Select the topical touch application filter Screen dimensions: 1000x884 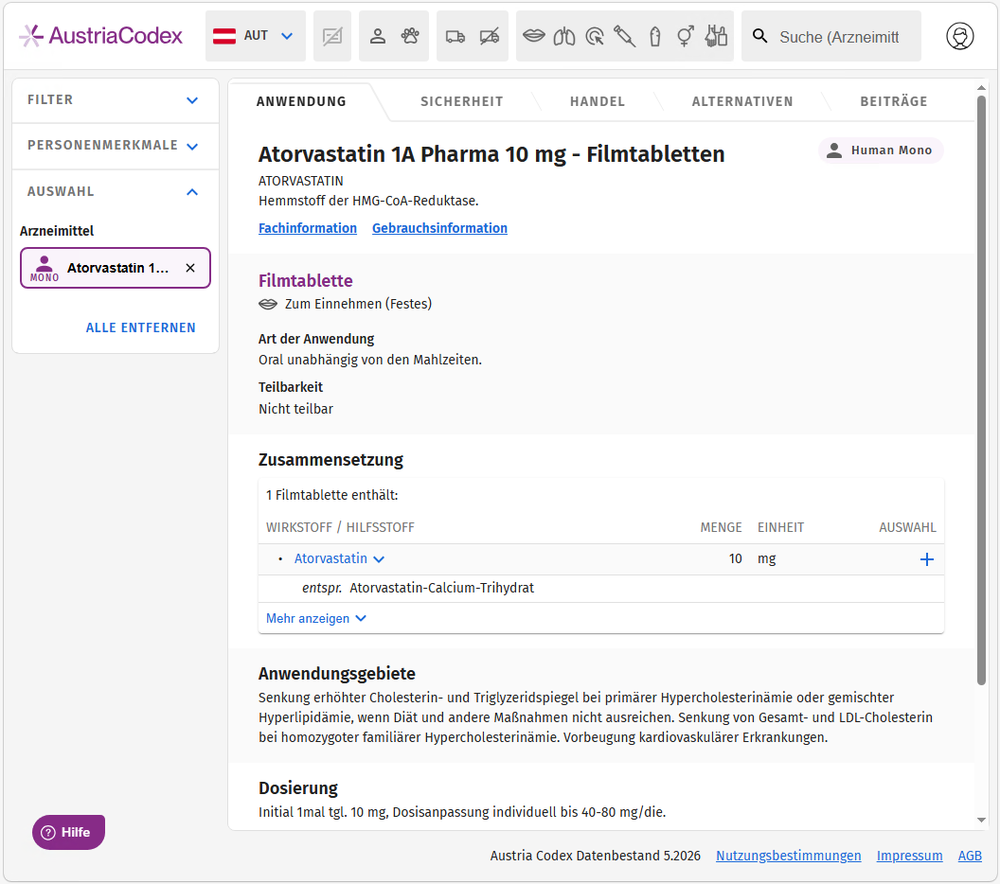tap(594, 36)
